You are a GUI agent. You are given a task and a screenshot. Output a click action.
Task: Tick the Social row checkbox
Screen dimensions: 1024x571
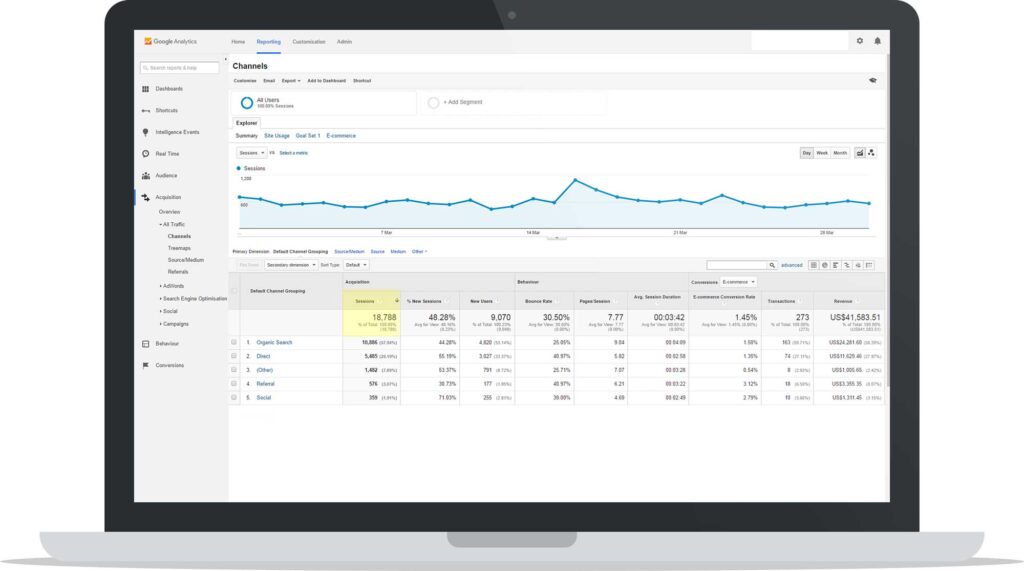(234, 397)
